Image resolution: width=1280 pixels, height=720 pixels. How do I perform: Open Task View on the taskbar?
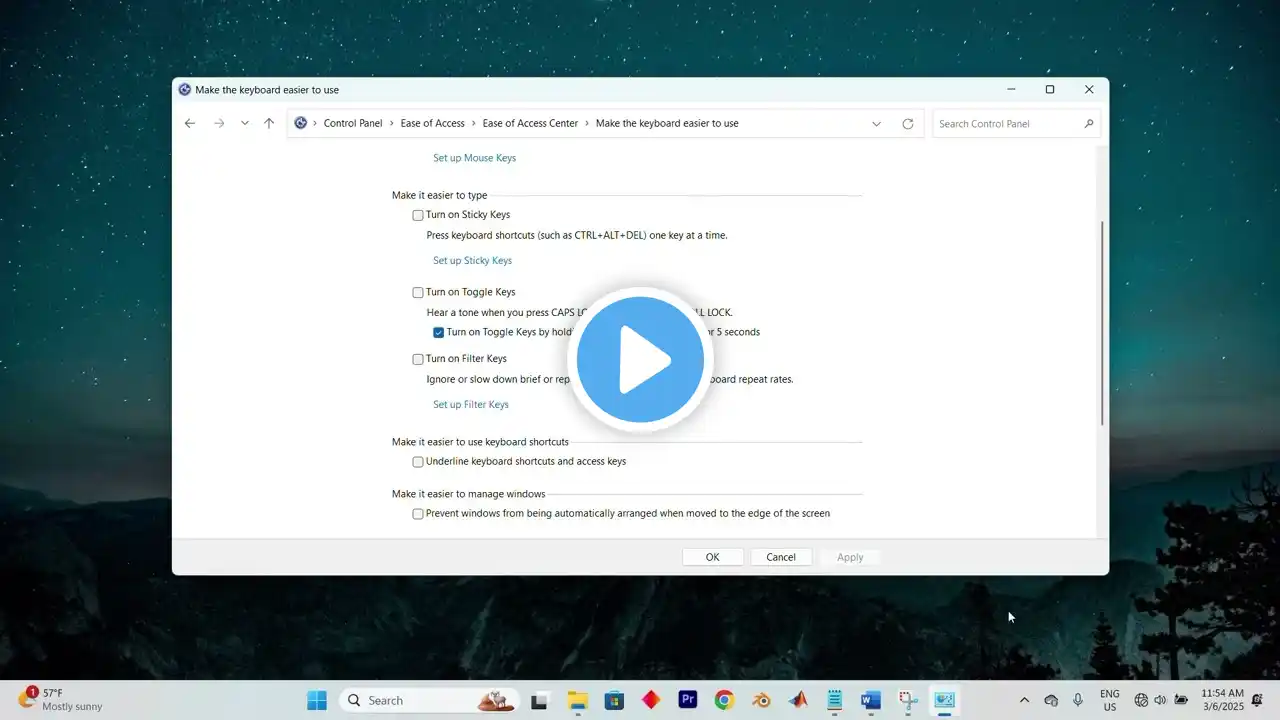(x=540, y=700)
